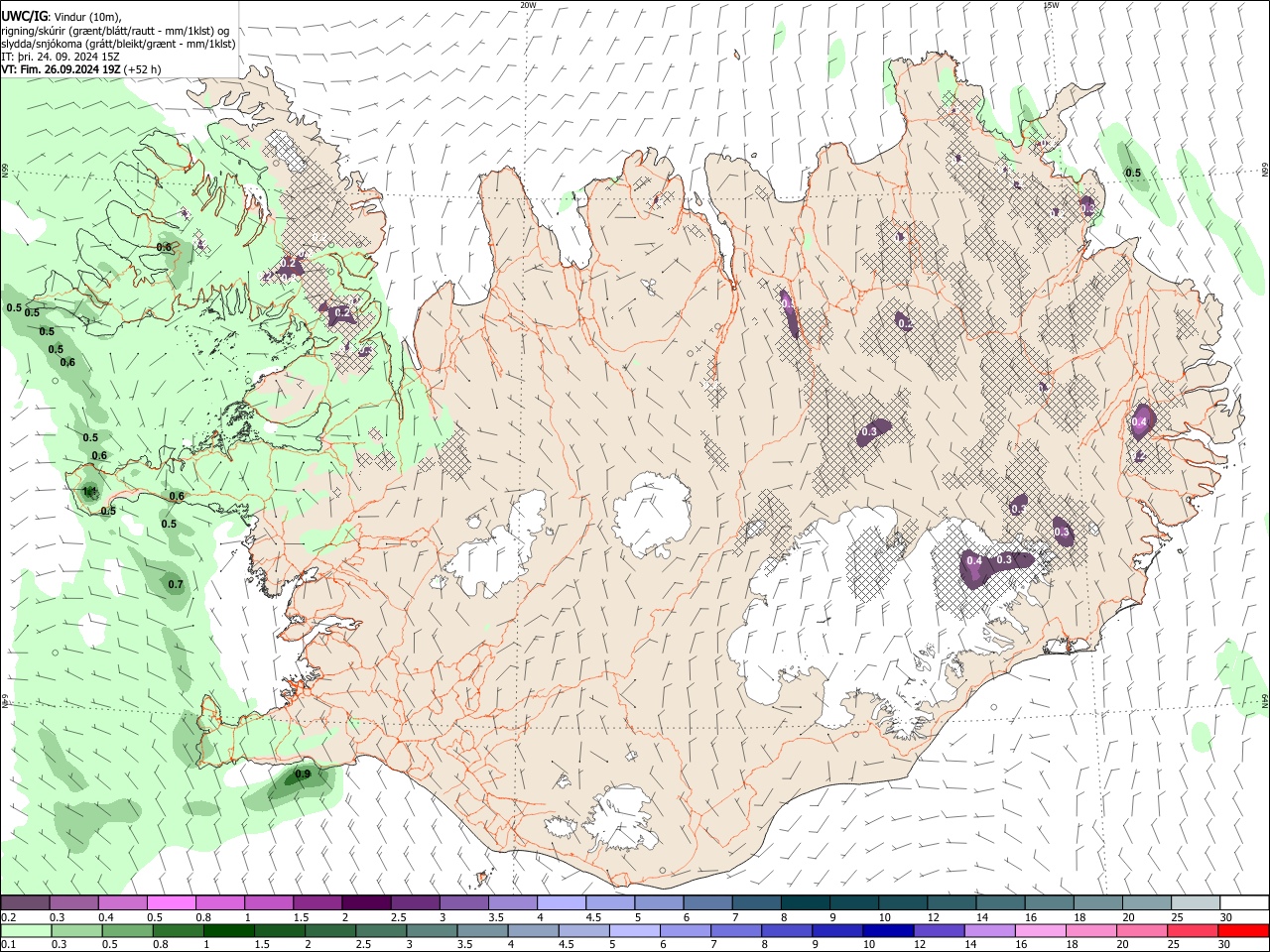1270x952 pixels.
Task: Click the '0.4' snow value on the east coast
Action: pos(1139,422)
